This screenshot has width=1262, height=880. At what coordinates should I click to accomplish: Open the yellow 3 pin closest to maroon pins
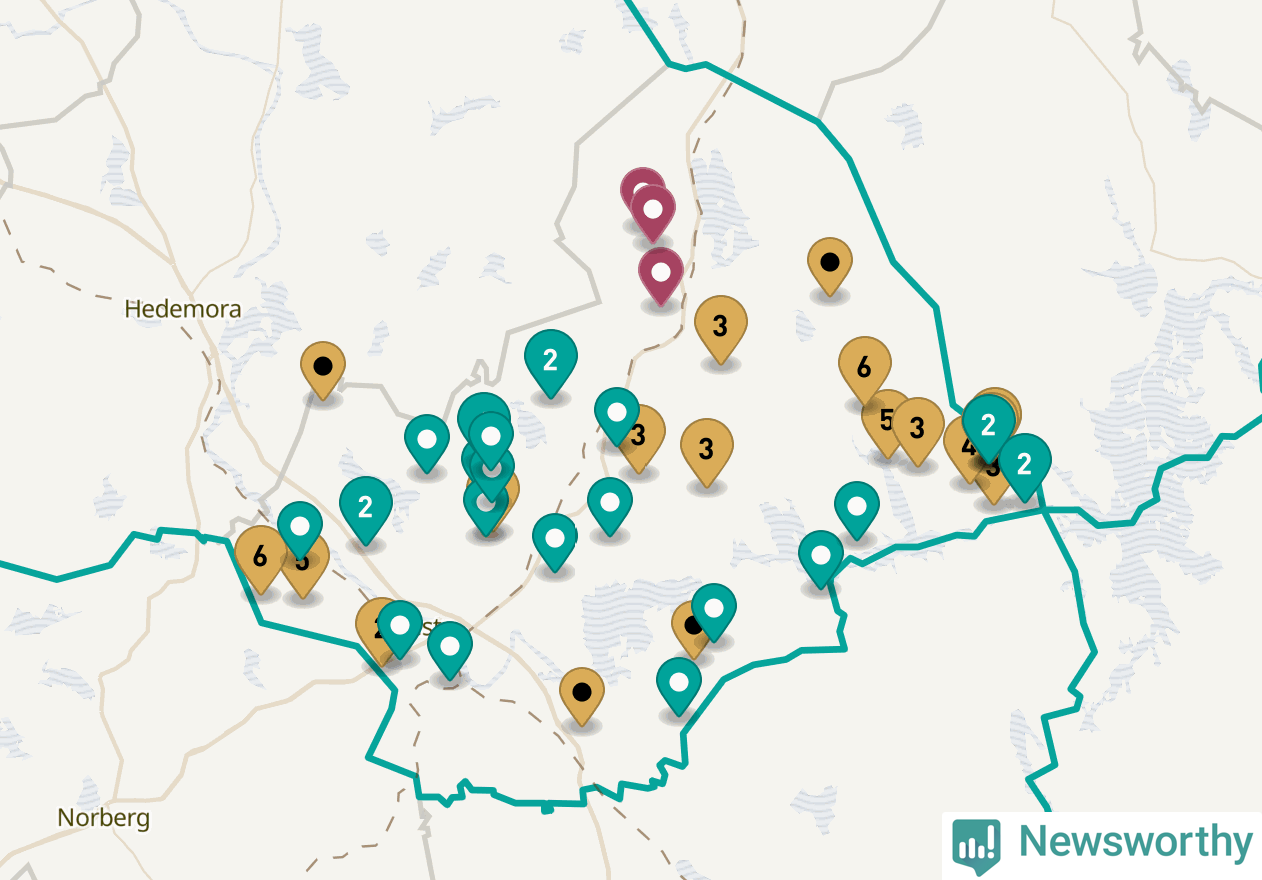(x=720, y=330)
